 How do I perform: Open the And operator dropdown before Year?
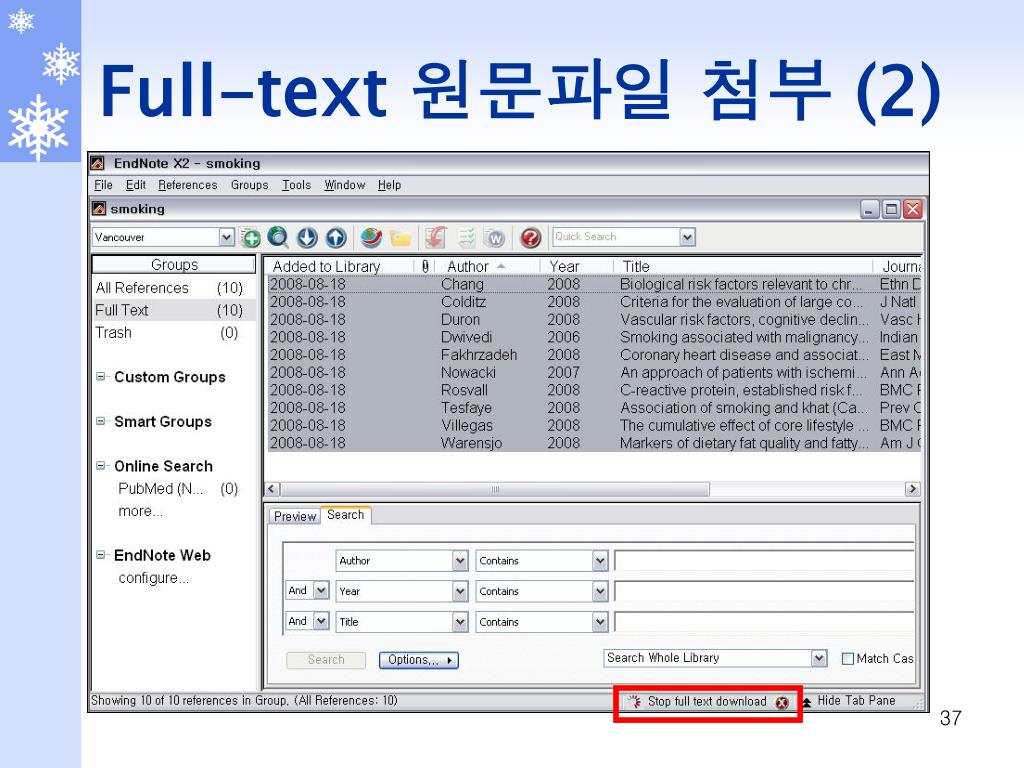click(321, 590)
